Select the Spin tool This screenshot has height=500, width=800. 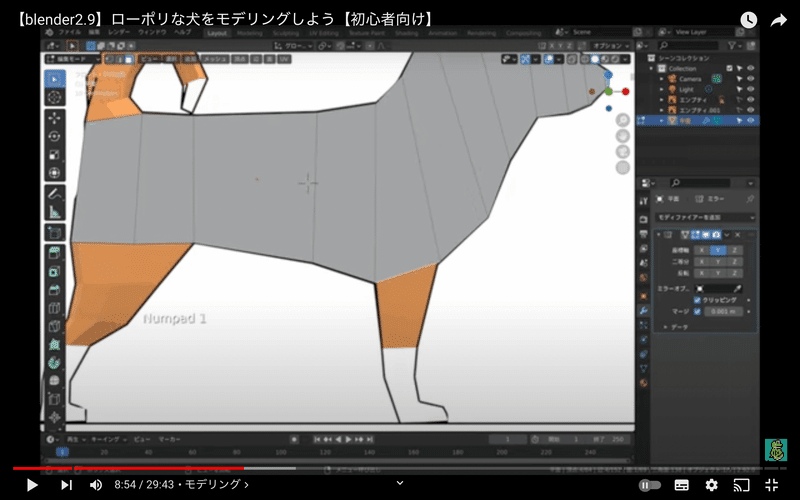(55, 363)
